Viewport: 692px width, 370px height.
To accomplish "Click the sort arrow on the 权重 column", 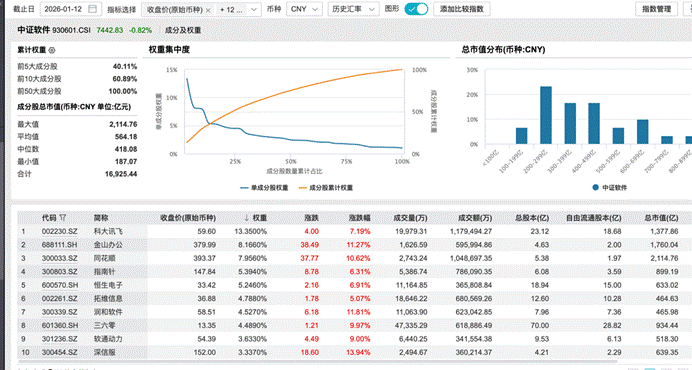I will tap(246, 218).
